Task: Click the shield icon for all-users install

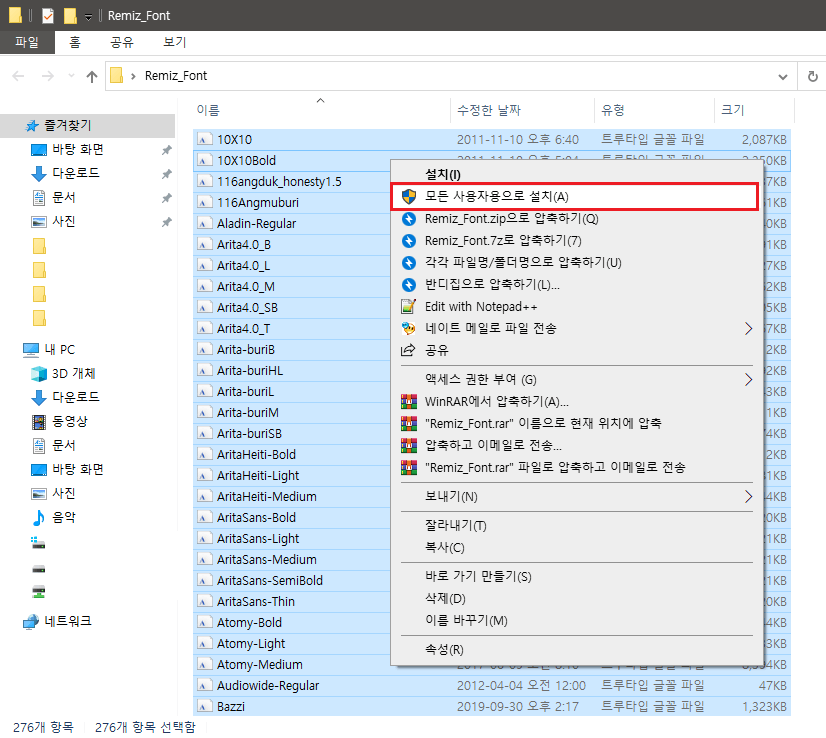Action: coord(409,196)
